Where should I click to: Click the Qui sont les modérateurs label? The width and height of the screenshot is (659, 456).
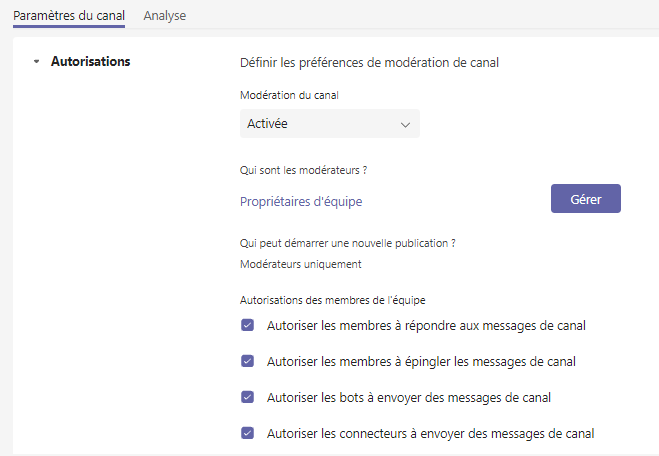(x=303, y=170)
